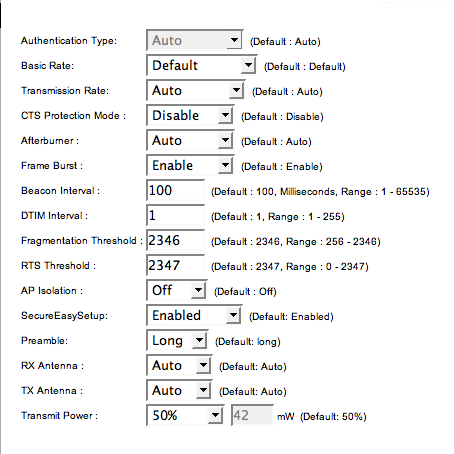Expand the CTS Protection Mode dropdown
Image resolution: width=454 pixels, height=454 pixels.
(190, 115)
